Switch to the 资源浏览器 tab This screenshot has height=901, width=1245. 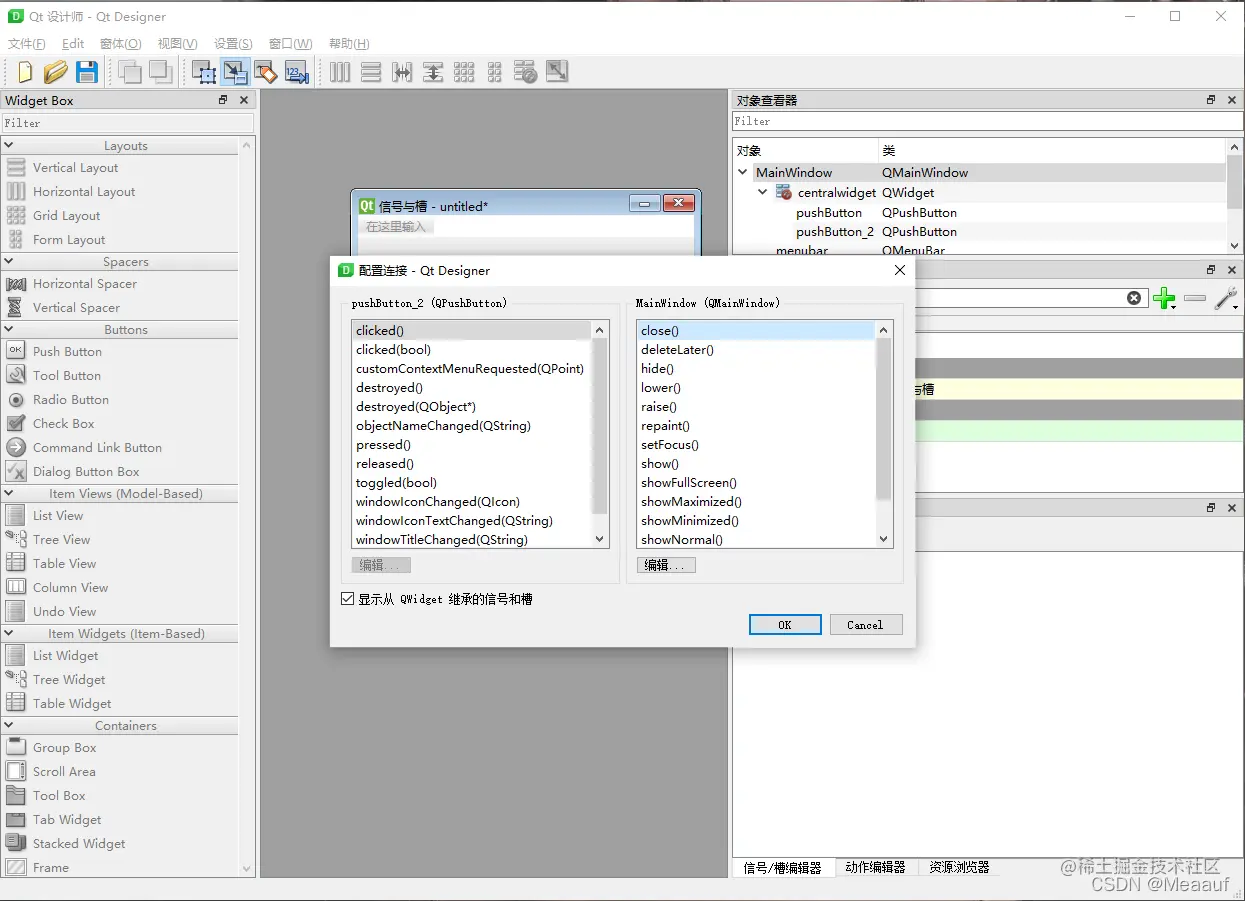959,868
